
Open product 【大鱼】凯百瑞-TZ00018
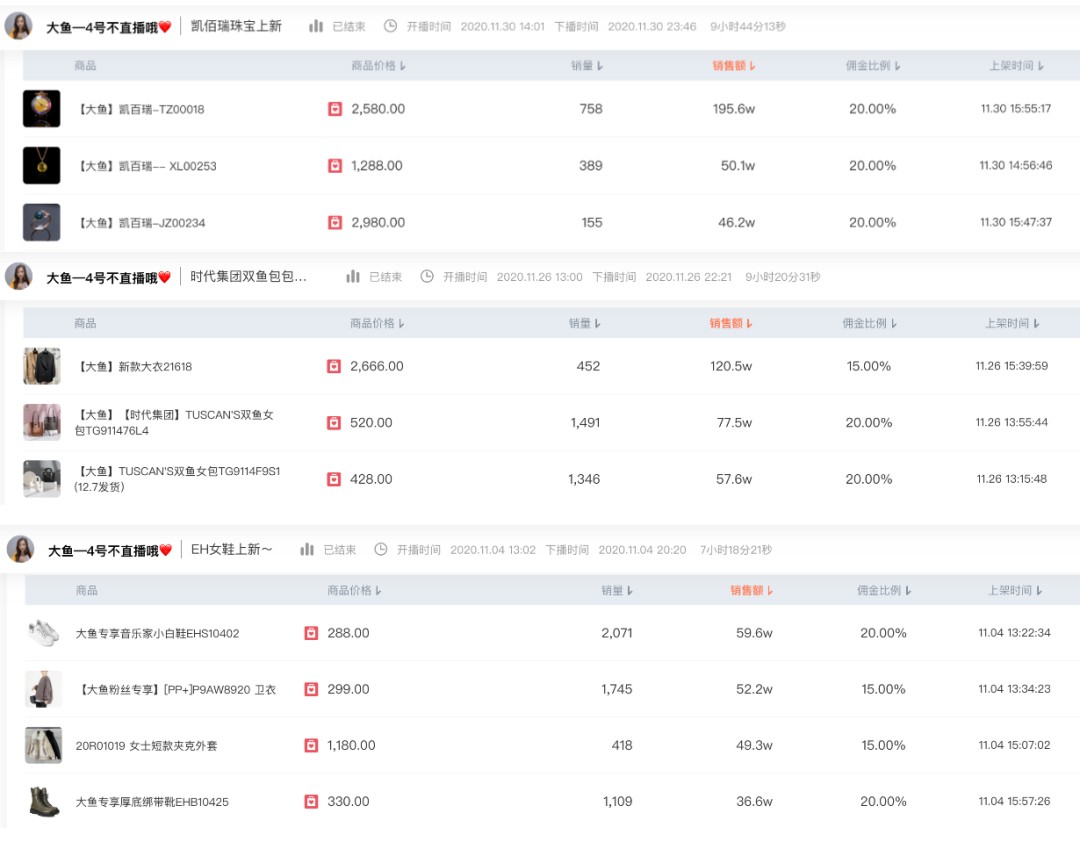(140, 109)
